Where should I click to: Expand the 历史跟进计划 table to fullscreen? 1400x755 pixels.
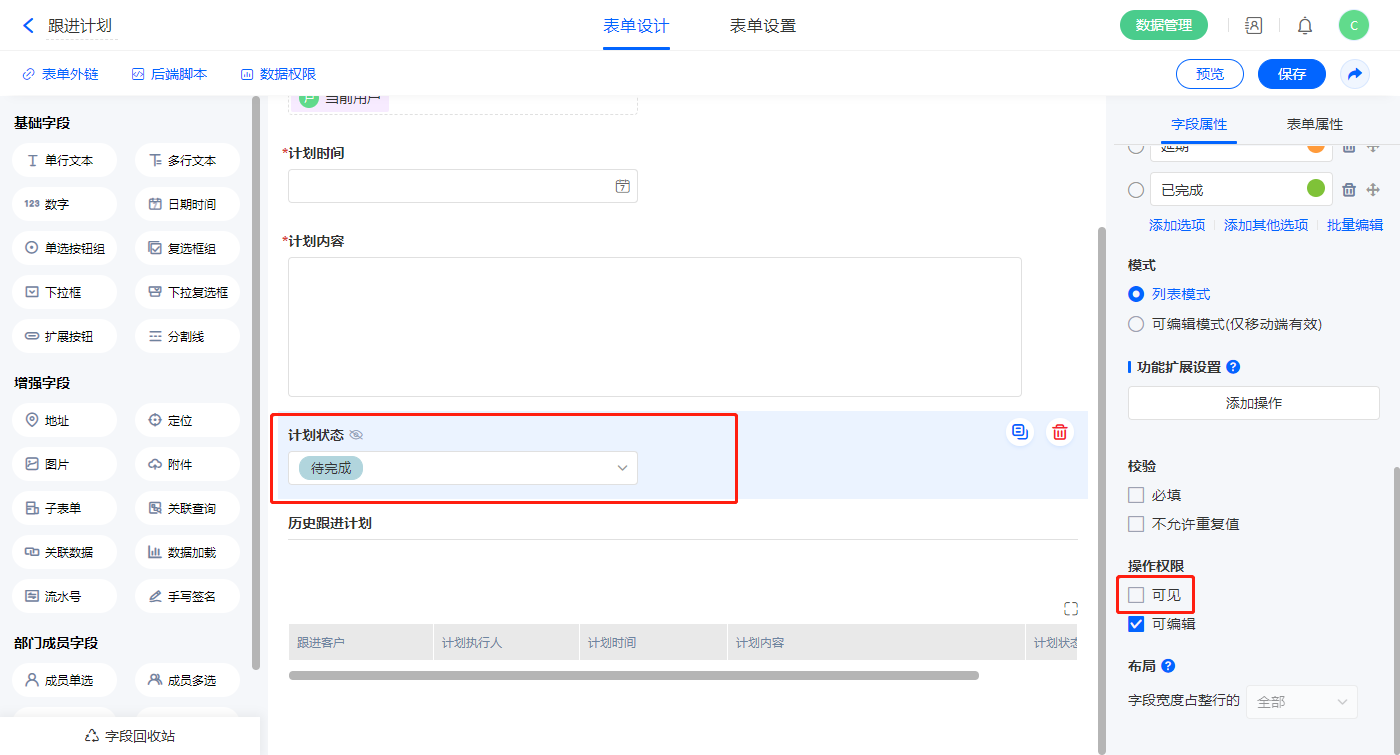click(x=1071, y=609)
